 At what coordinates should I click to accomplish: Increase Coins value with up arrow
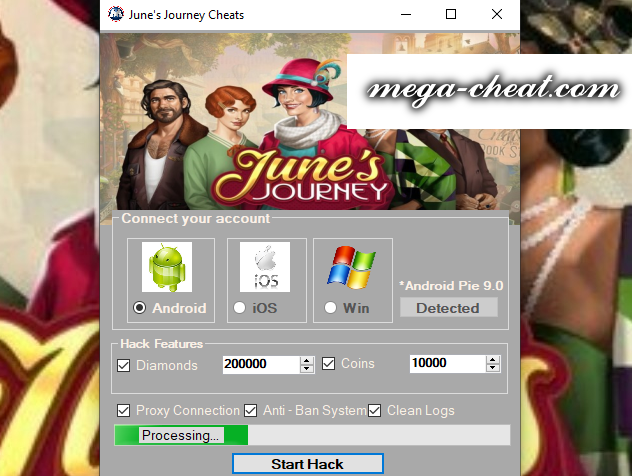pyautogui.click(x=493, y=360)
